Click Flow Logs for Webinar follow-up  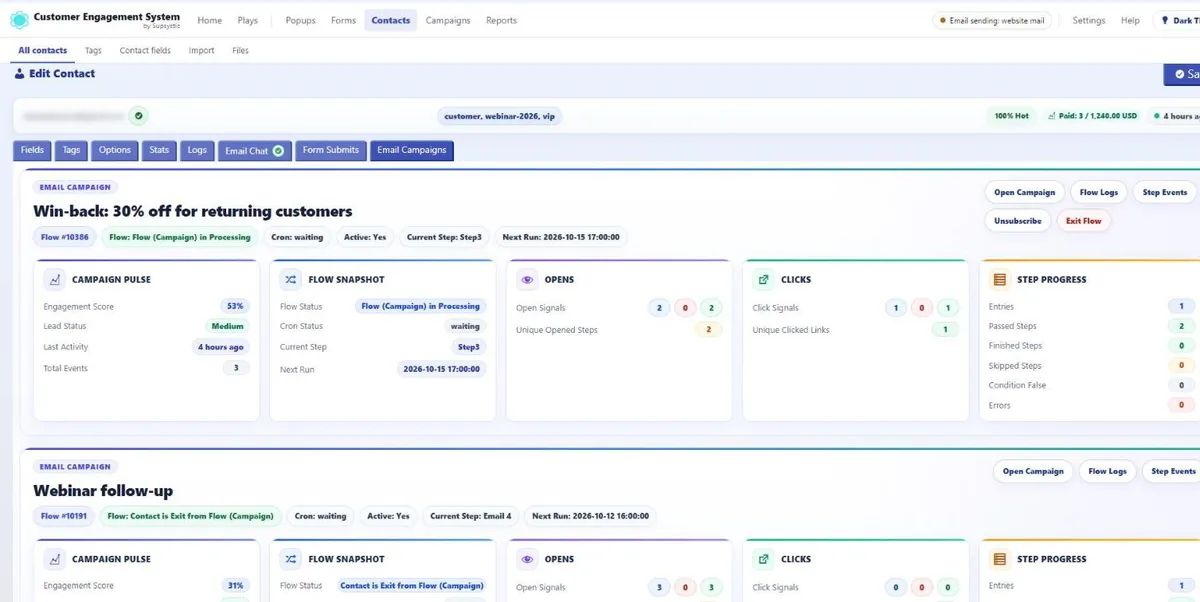[1107, 471]
